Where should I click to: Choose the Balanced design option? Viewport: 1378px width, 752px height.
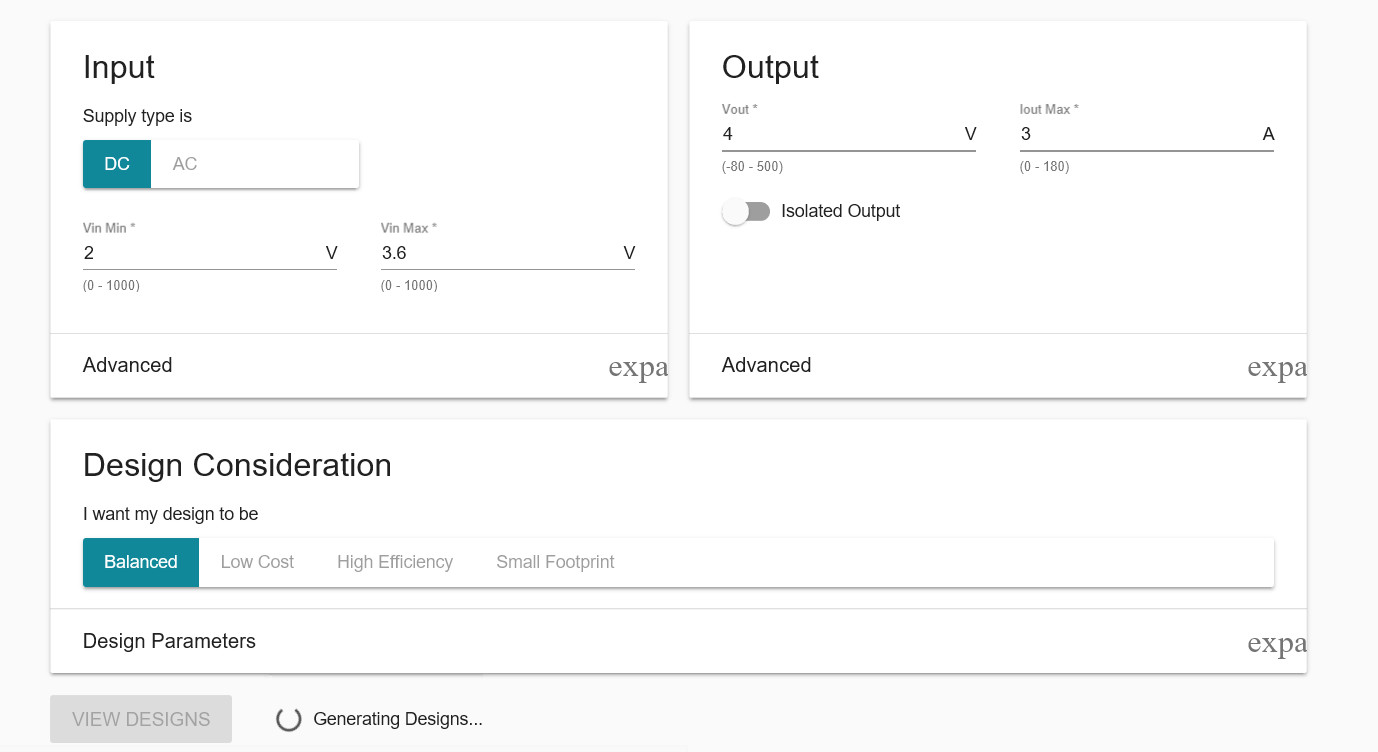click(x=141, y=562)
